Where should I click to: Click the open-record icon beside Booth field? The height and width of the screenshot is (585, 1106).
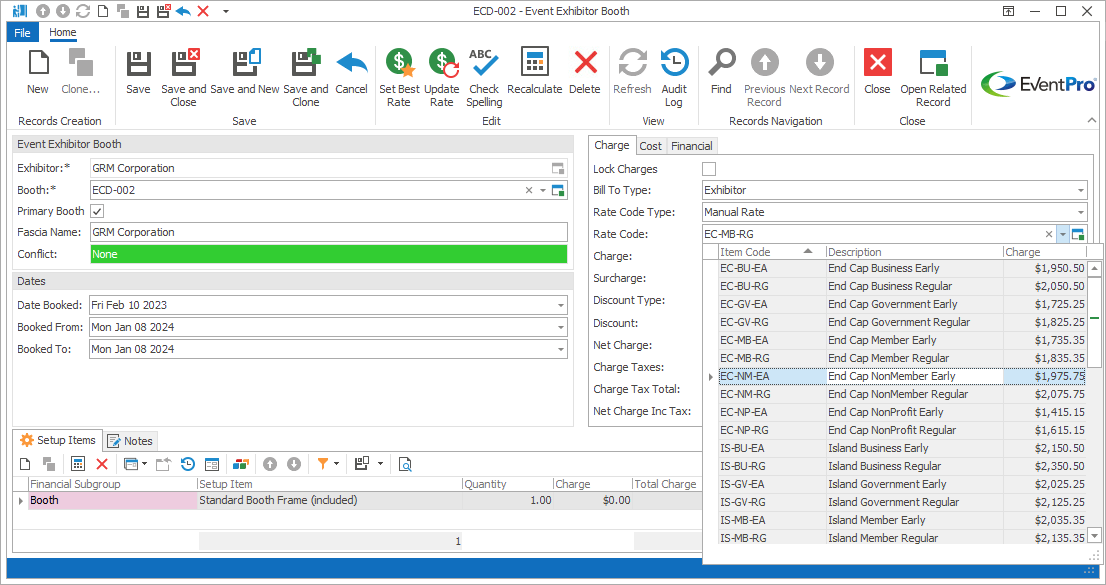558,190
